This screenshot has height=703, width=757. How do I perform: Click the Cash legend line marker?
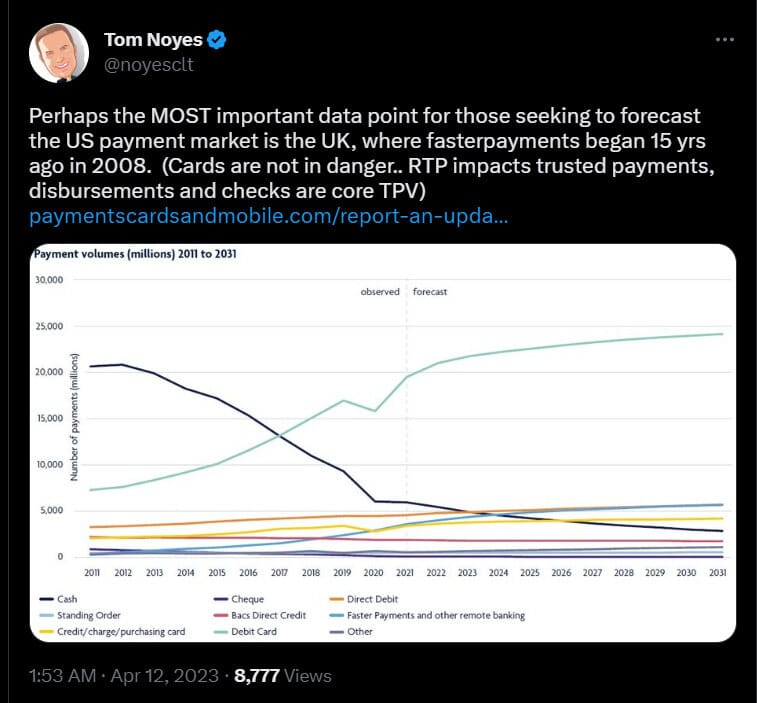click(45, 599)
